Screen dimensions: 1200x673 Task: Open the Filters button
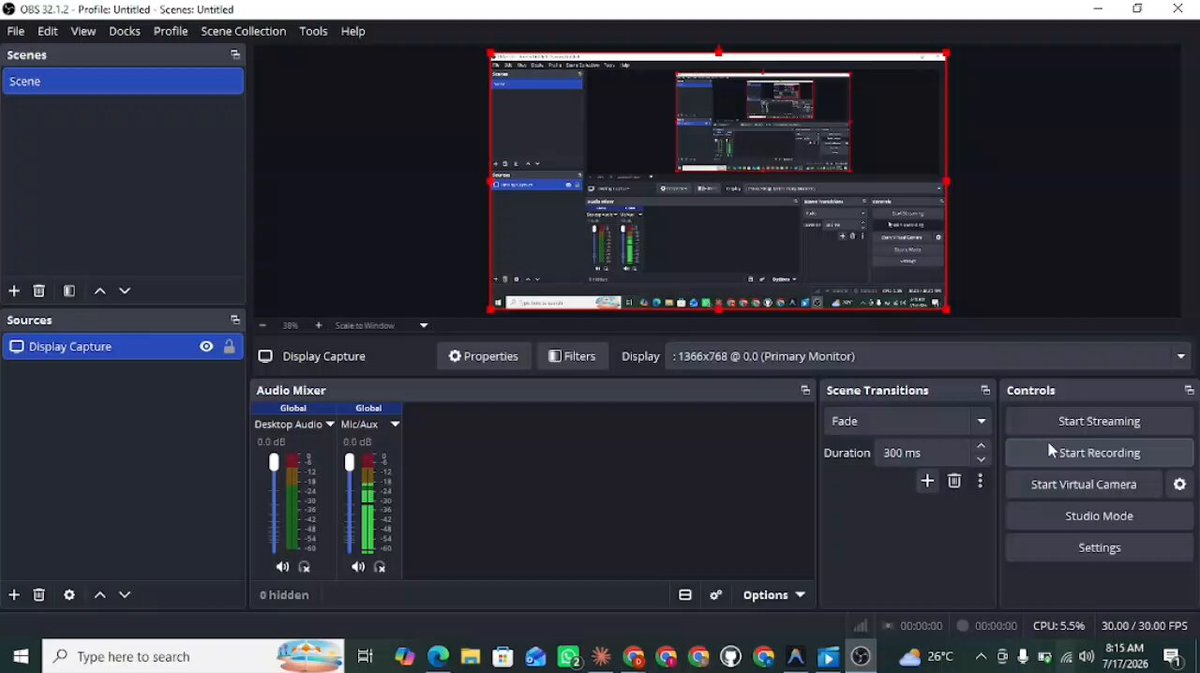[x=572, y=356]
